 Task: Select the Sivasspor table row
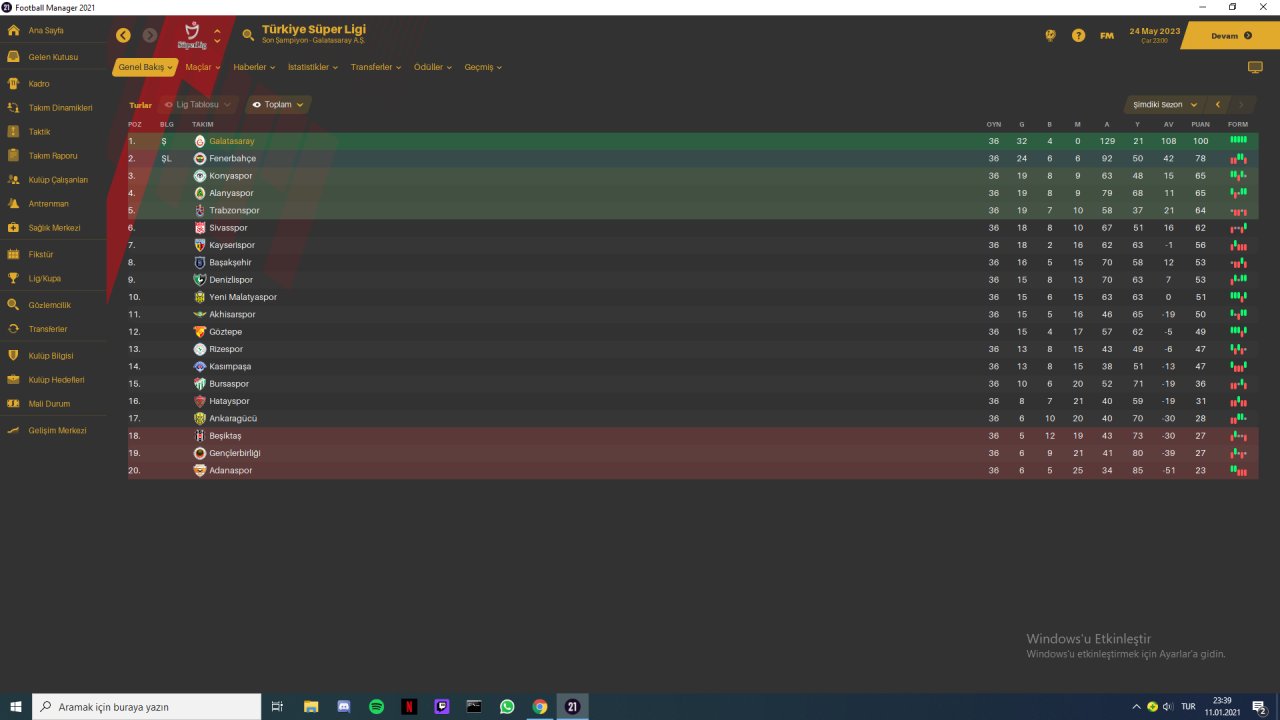pos(693,228)
